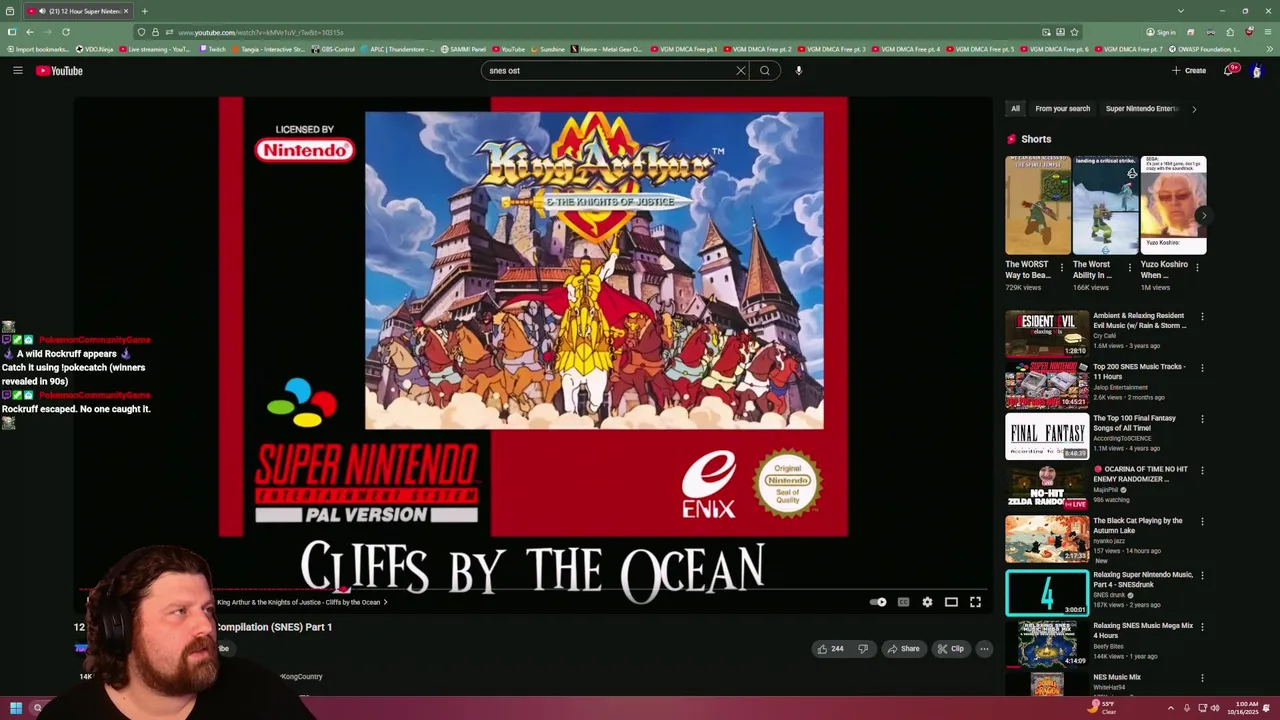Clear the search text with X icon
1280x720 pixels.
(741, 70)
